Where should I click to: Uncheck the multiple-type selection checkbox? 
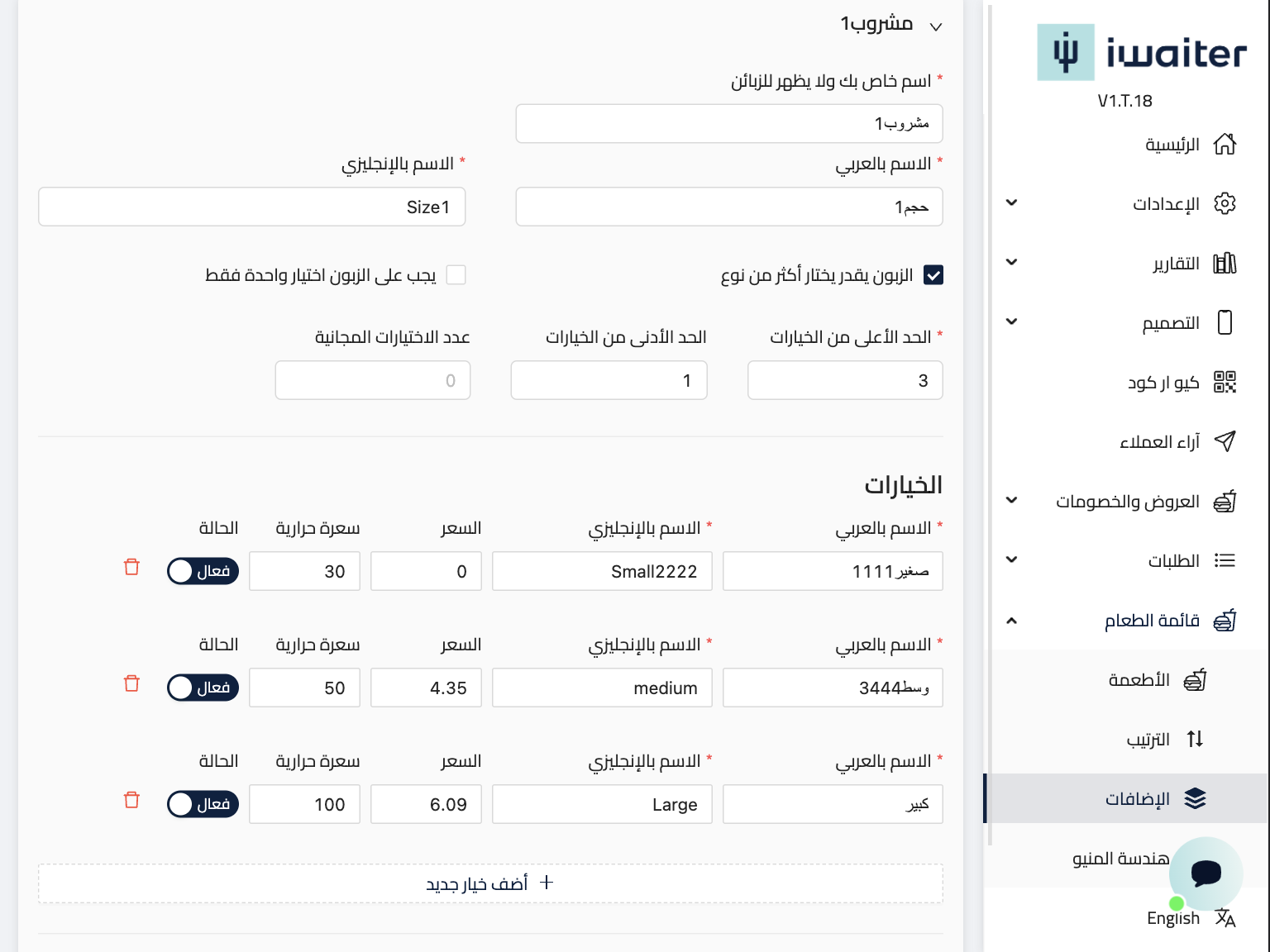click(933, 275)
